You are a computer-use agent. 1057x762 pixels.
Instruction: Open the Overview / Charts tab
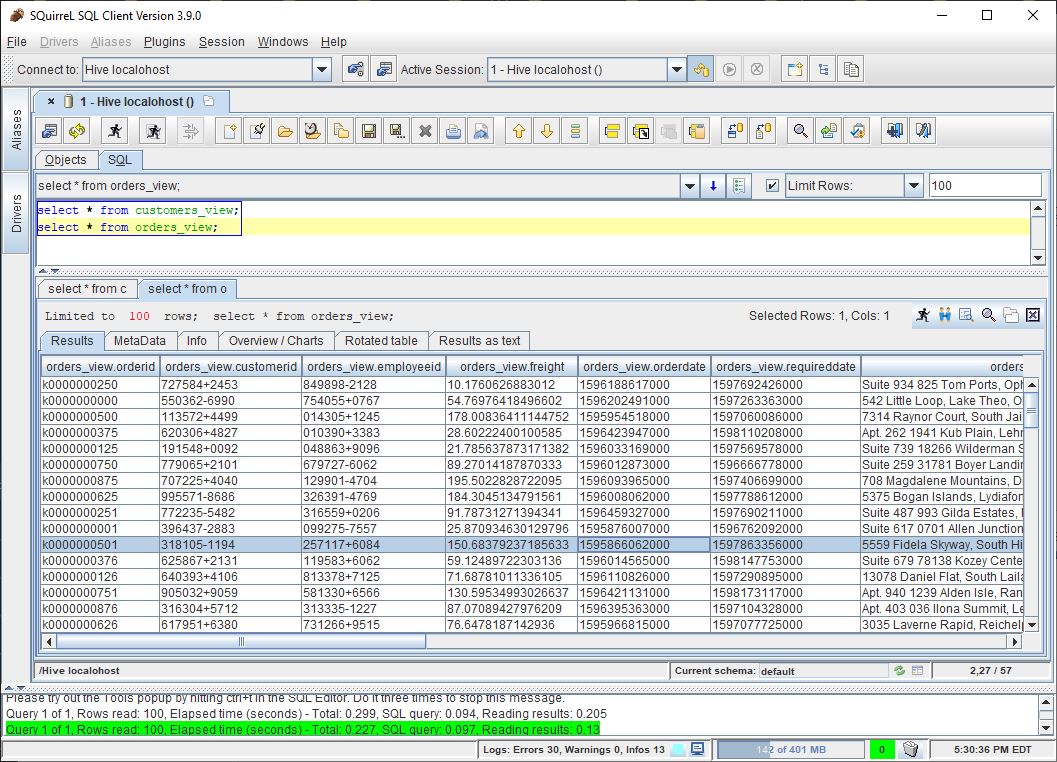click(x=276, y=341)
